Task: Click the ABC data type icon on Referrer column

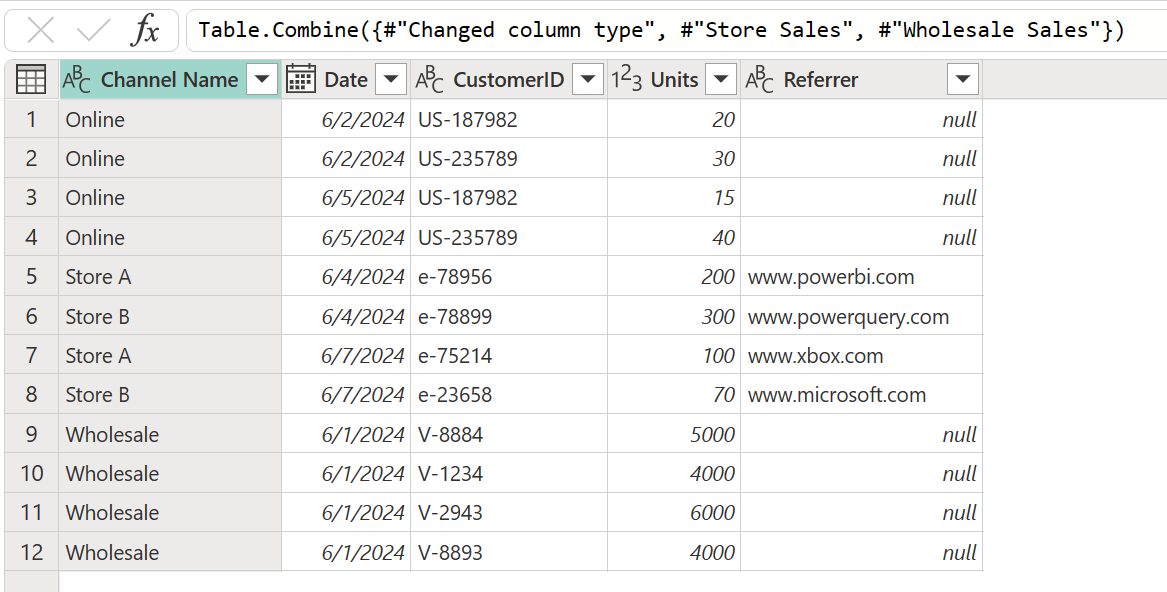Action: click(759, 79)
